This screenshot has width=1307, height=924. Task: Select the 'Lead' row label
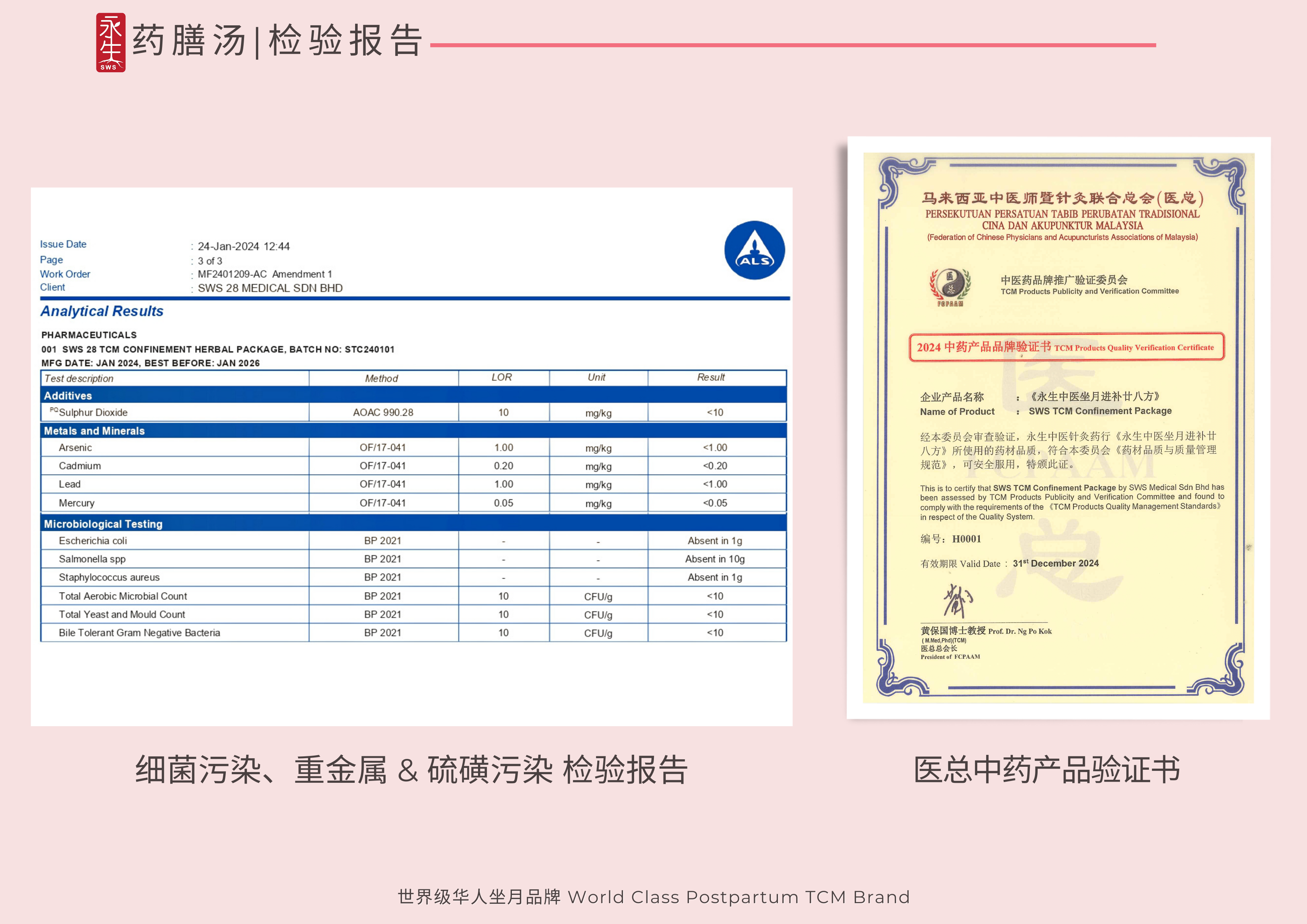coord(69,484)
